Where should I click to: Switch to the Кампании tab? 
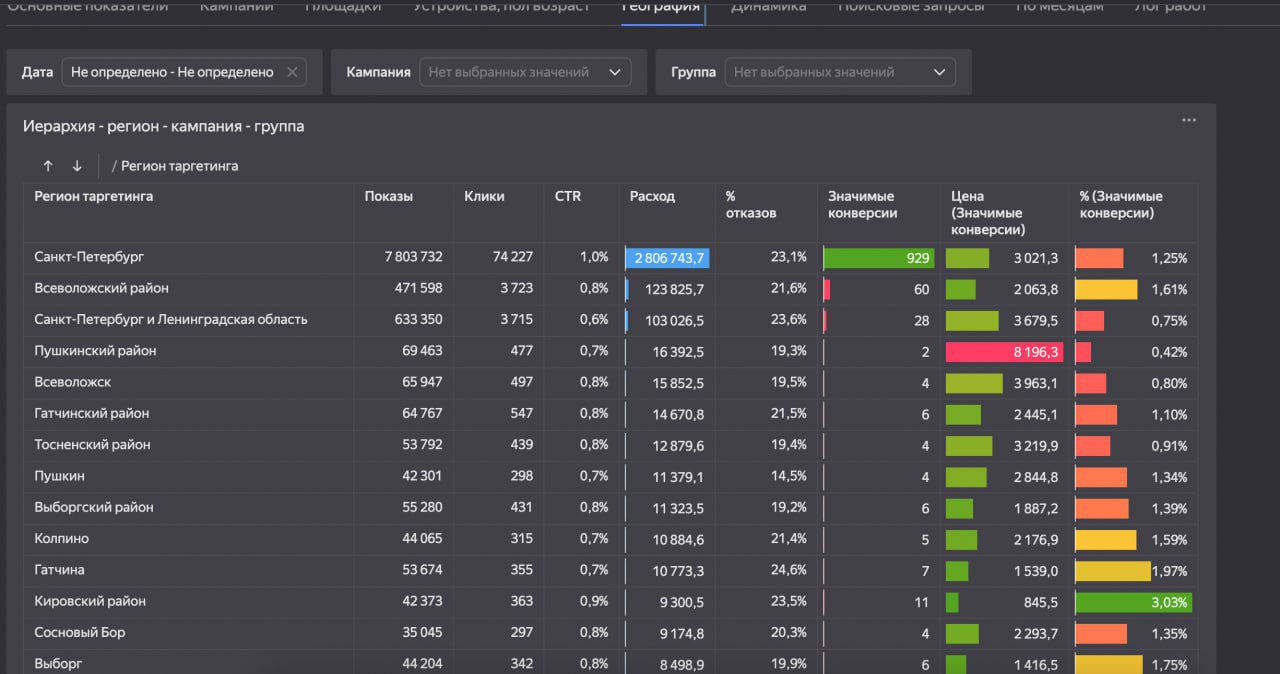[236, 6]
